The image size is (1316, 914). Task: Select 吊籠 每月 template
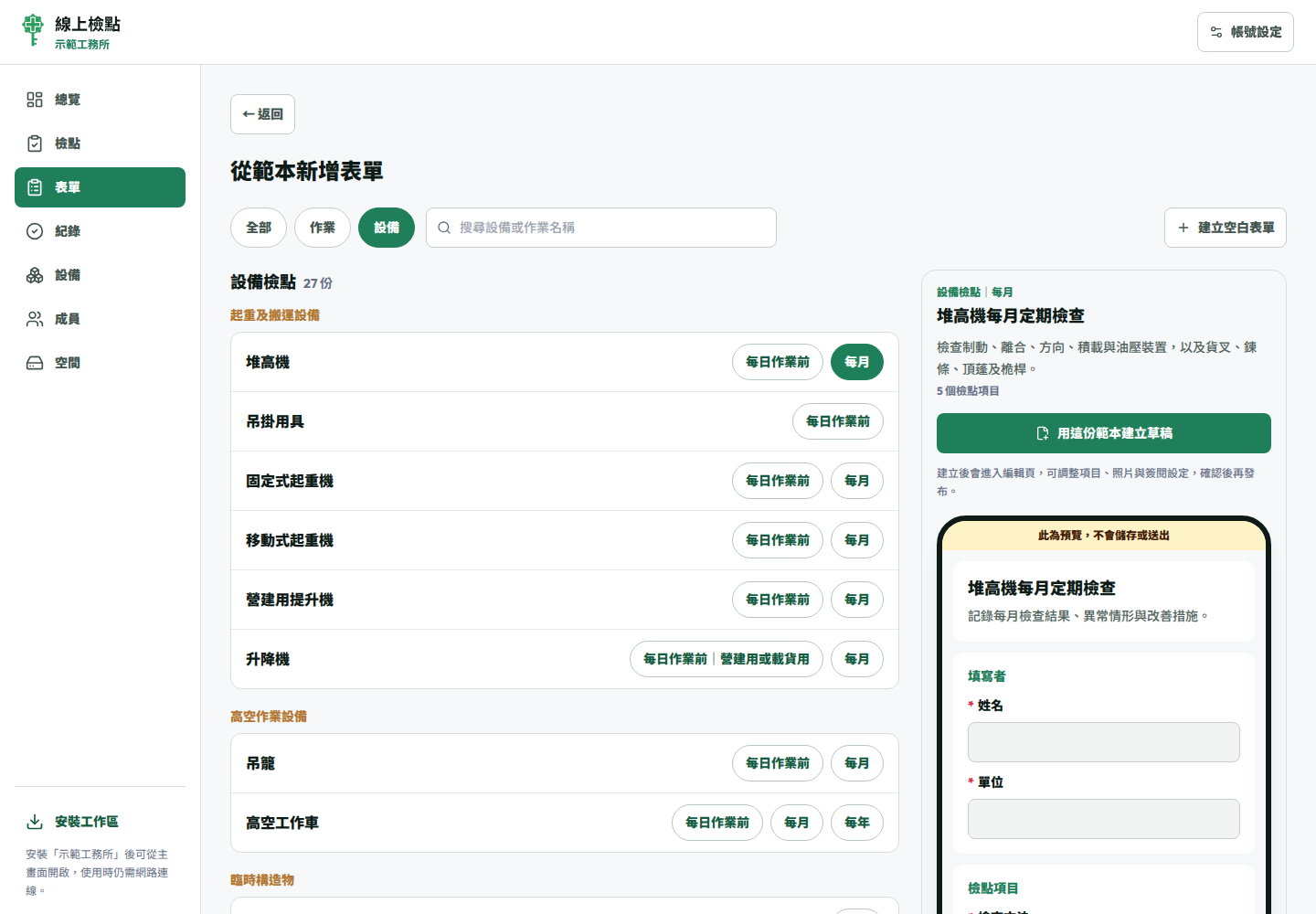coord(857,763)
